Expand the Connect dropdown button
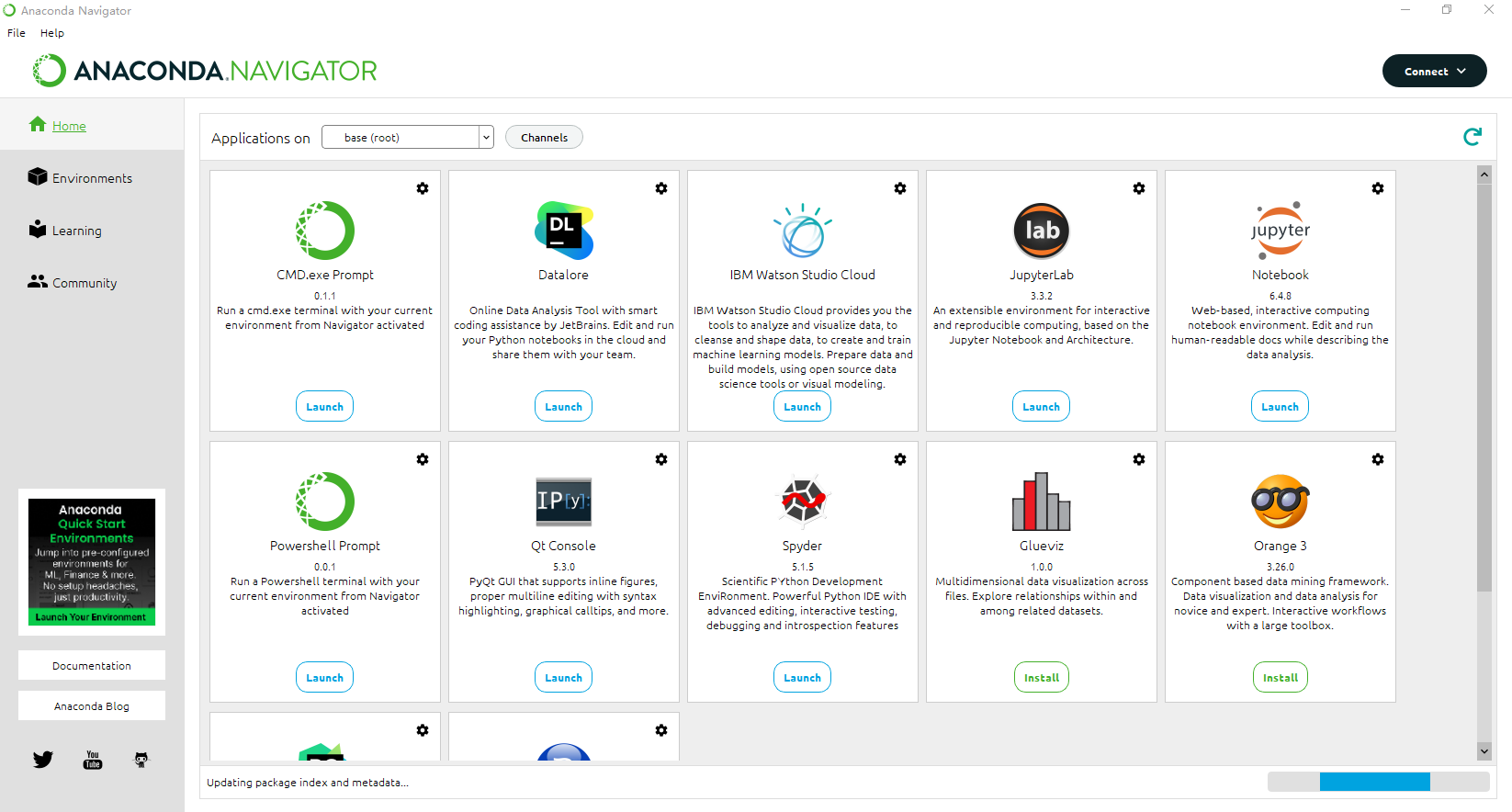Image resolution: width=1512 pixels, height=812 pixels. pyautogui.click(x=1434, y=71)
